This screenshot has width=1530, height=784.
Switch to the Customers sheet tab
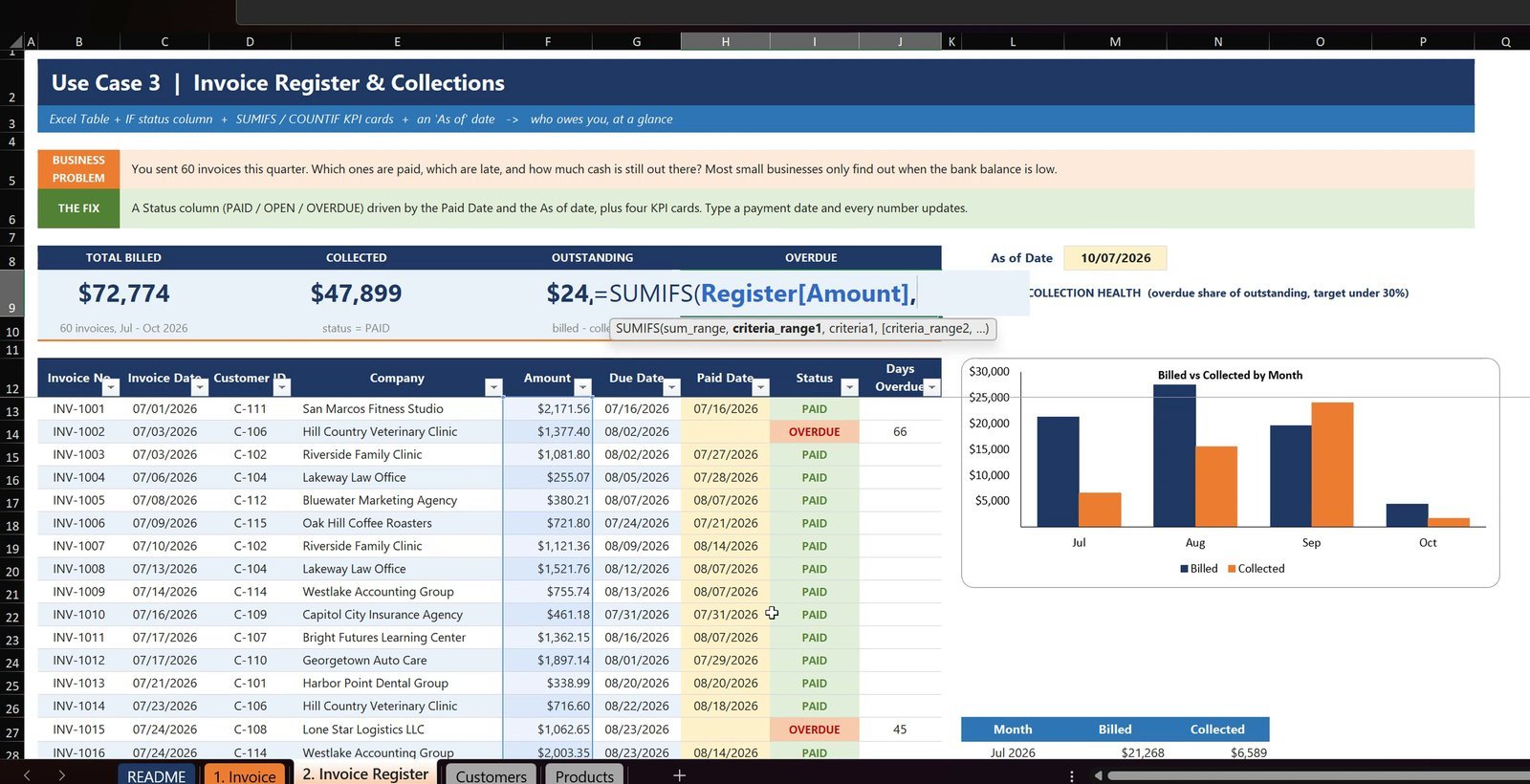492,774
